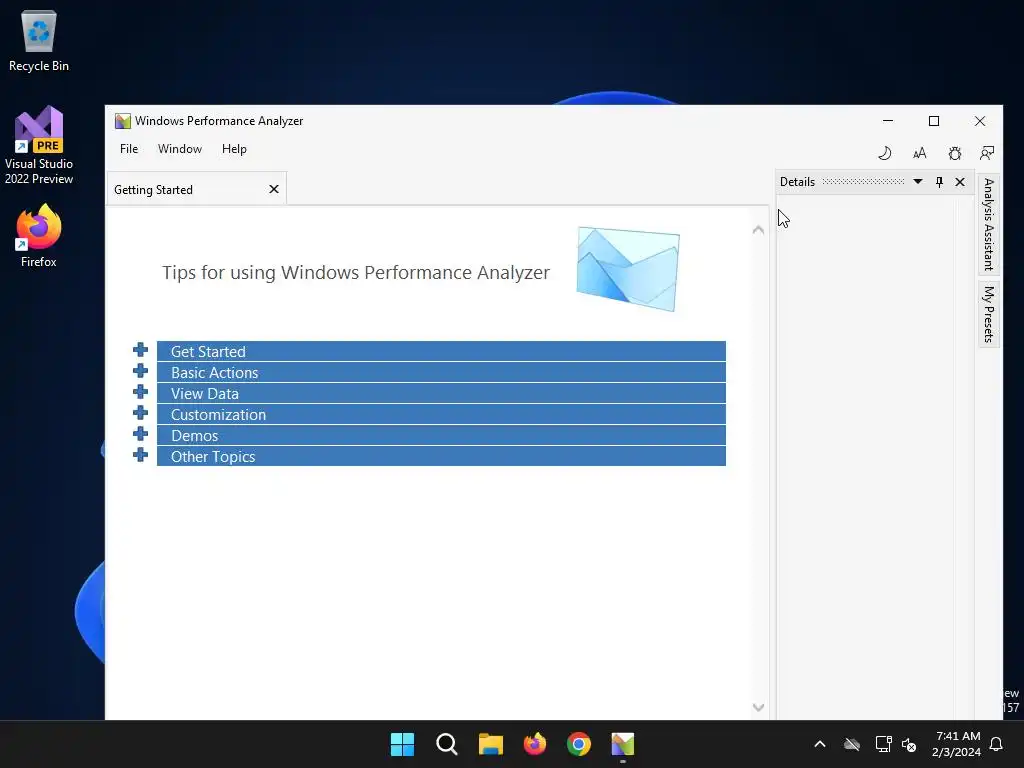
Task: Expand the View Data plus icon
Action: 140,392
